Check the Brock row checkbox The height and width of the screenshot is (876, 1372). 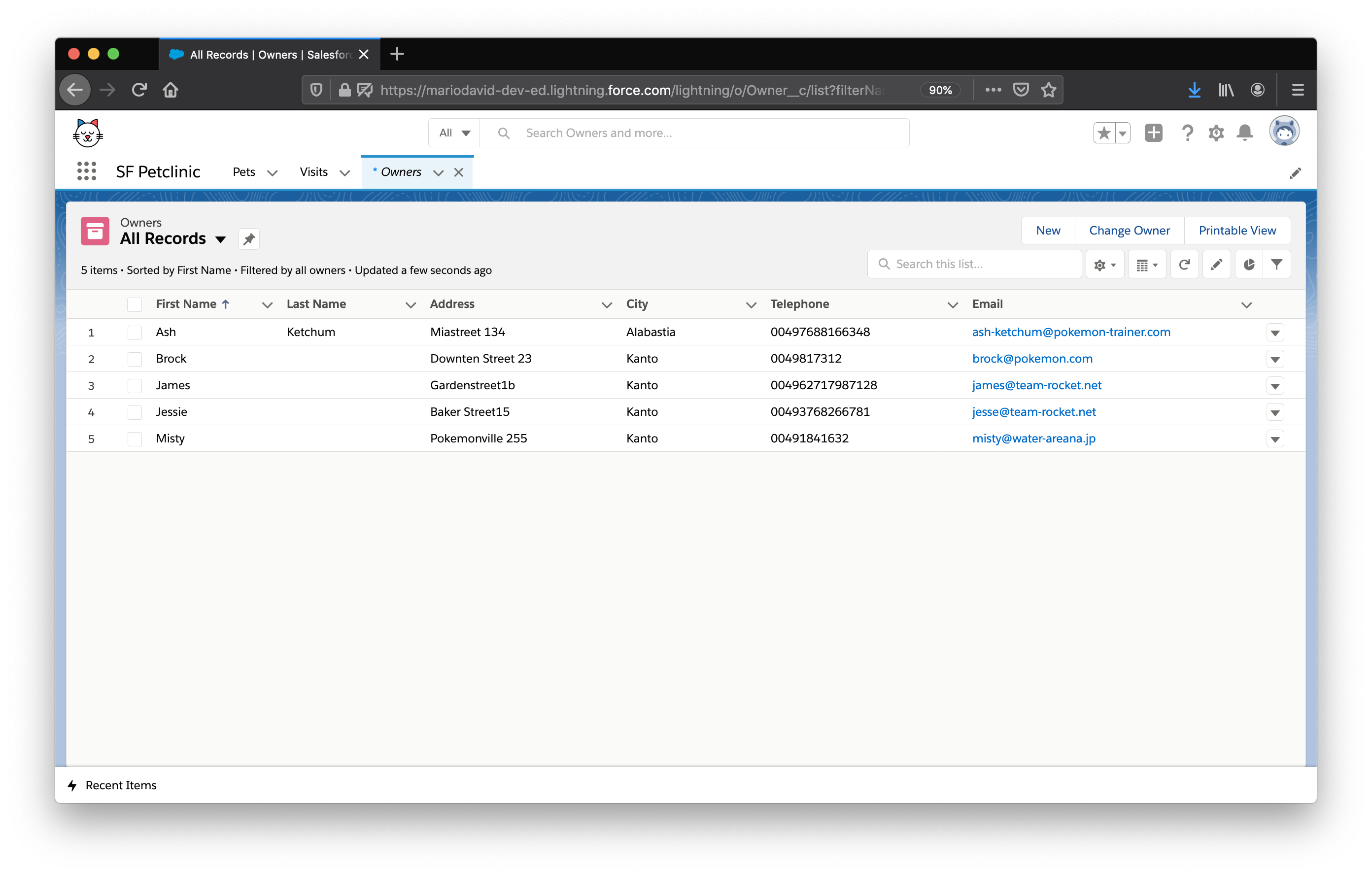[135, 359]
